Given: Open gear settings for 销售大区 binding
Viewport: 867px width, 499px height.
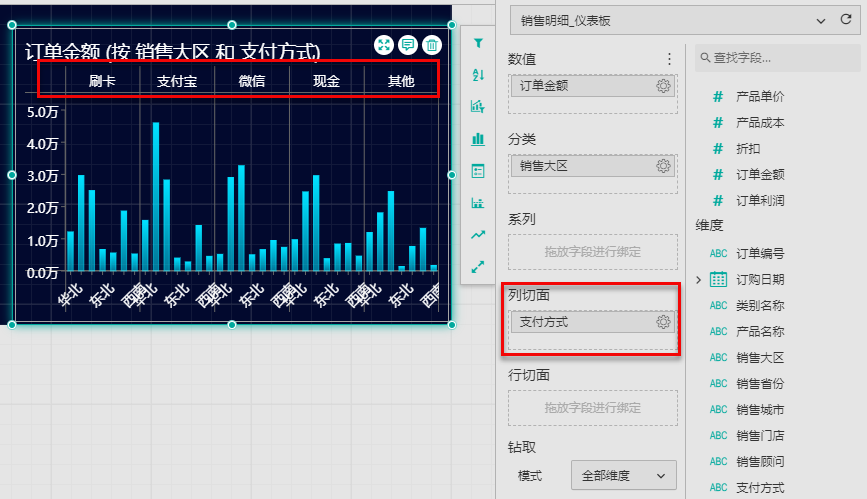Looking at the screenshot, I should coord(662,166).
